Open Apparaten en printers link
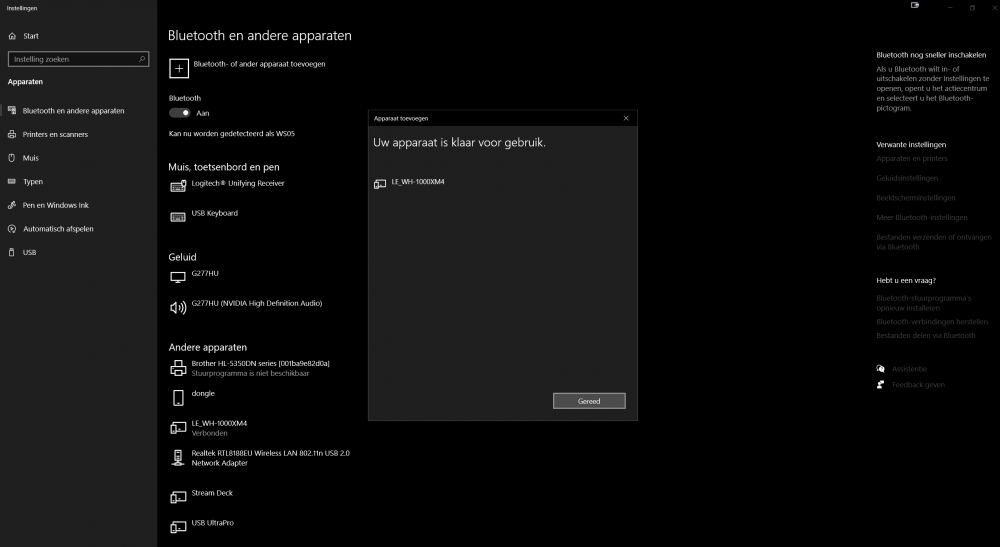 click(911, 159)
